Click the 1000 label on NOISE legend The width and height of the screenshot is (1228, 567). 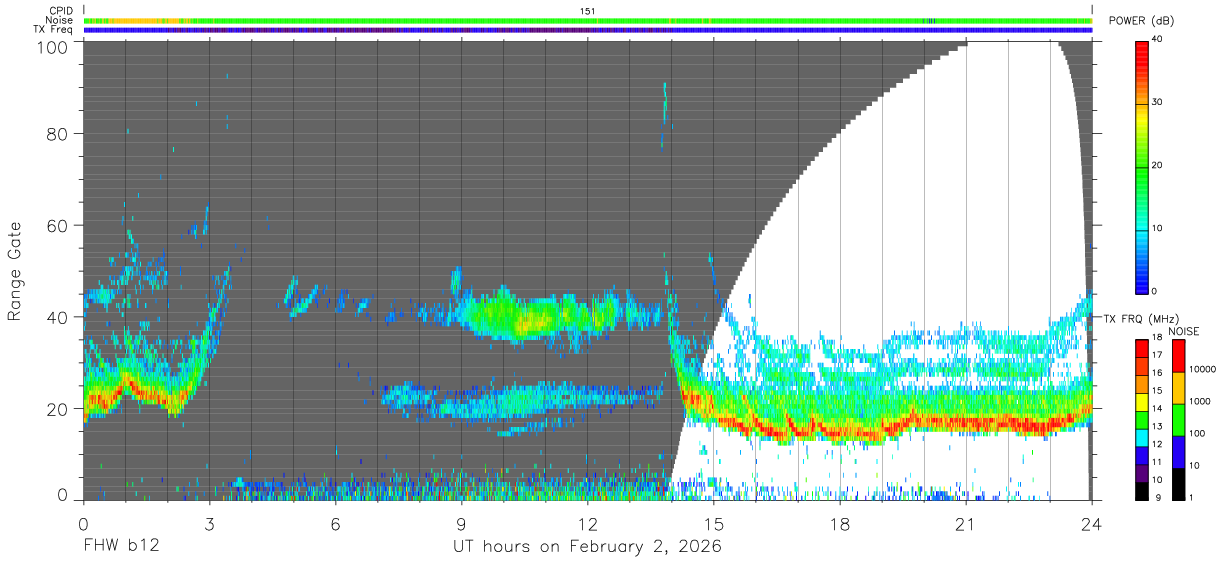click(x=1200, y=401)
